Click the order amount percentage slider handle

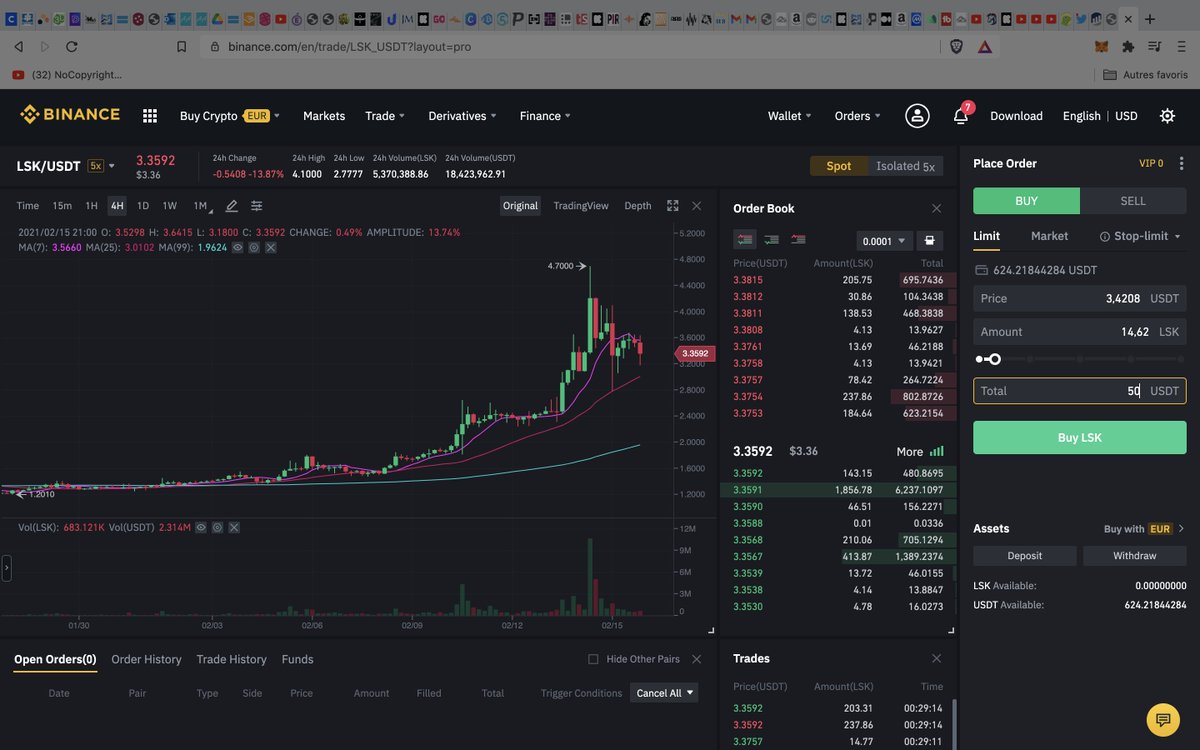[994, 359]
